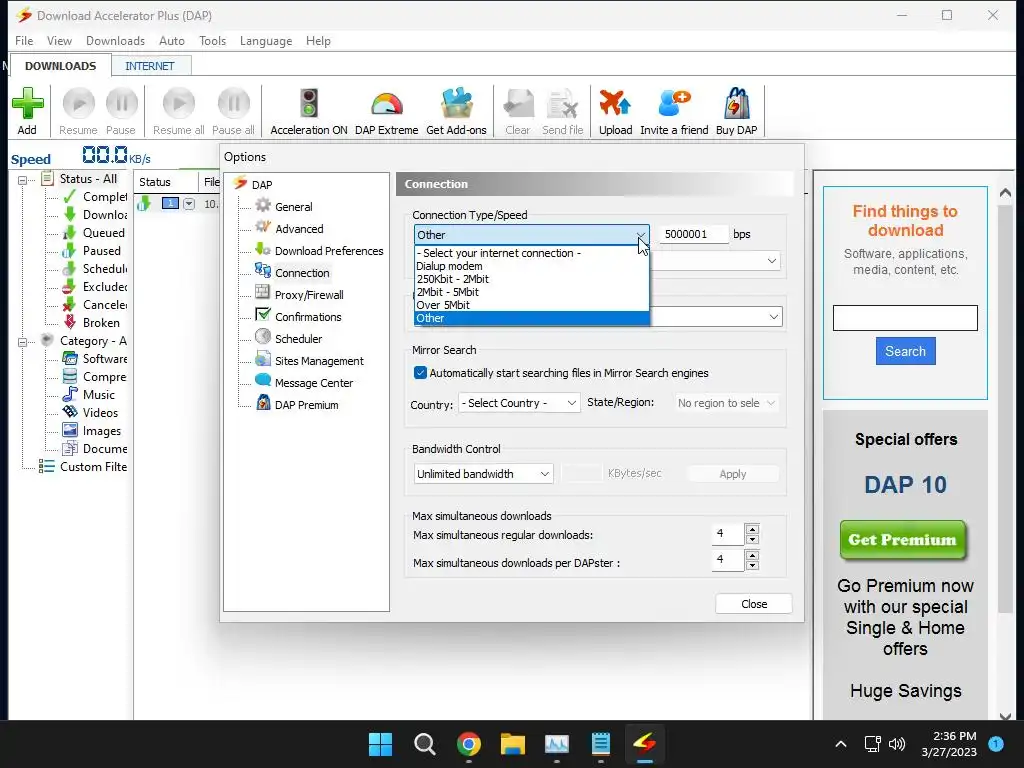Uncheck Automatically start searching in Mirror Search

421,373
